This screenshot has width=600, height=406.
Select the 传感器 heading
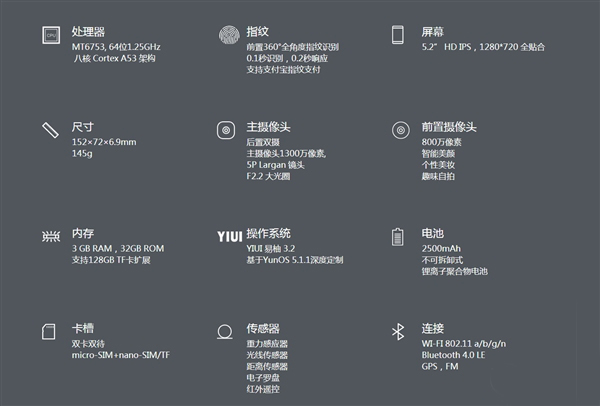(x=263, y=328)
